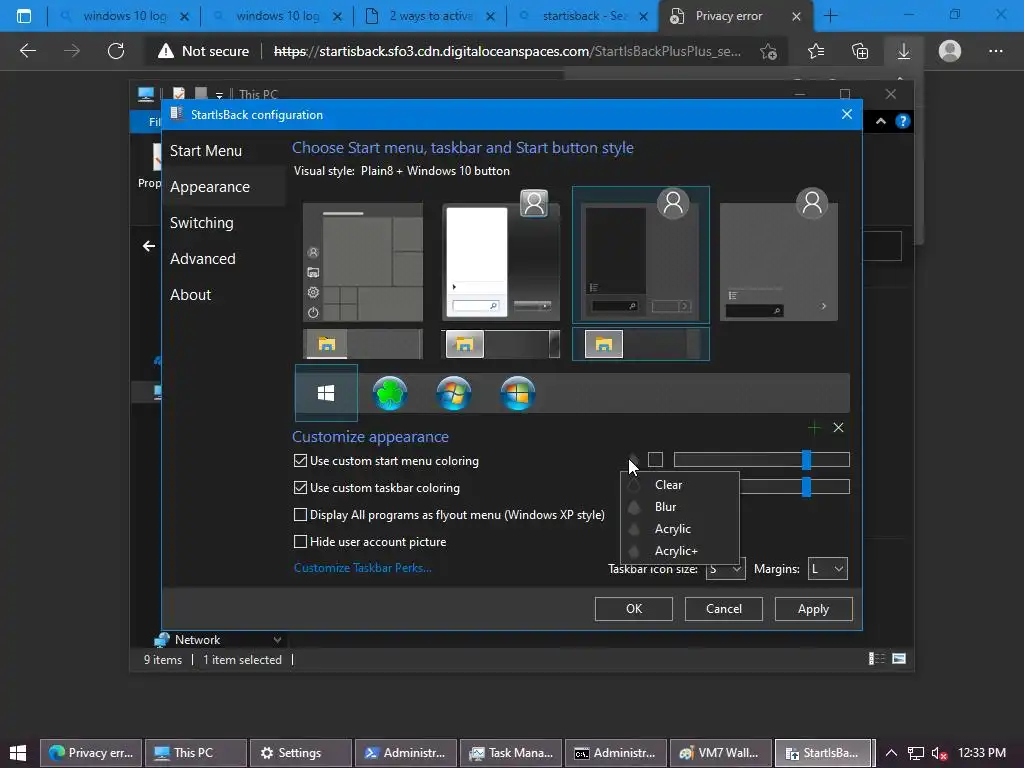Click the Cancel button
Viewport: 1024px width, 768px height.
pos(724,609)
